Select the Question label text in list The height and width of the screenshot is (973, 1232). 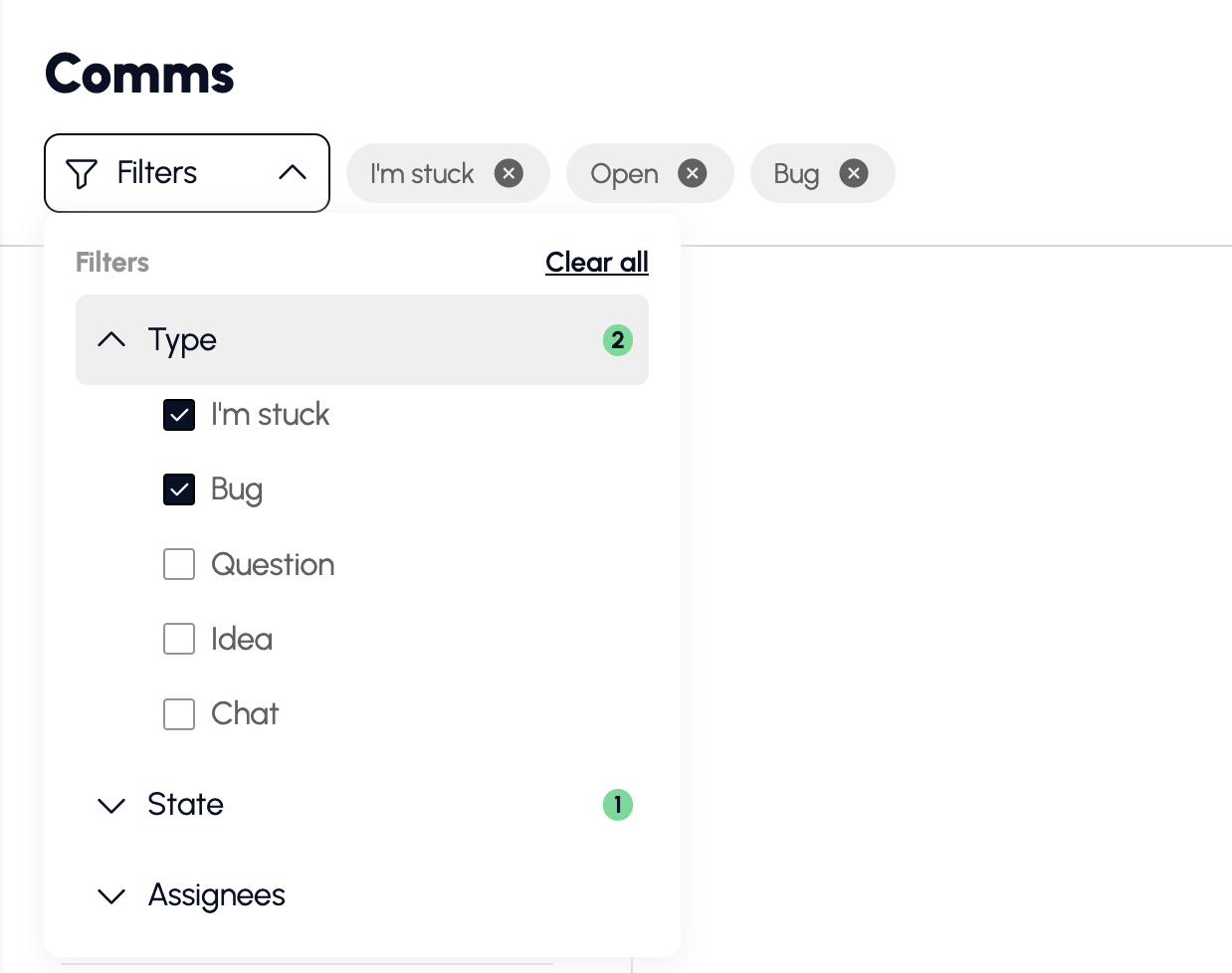pos(273,564)
